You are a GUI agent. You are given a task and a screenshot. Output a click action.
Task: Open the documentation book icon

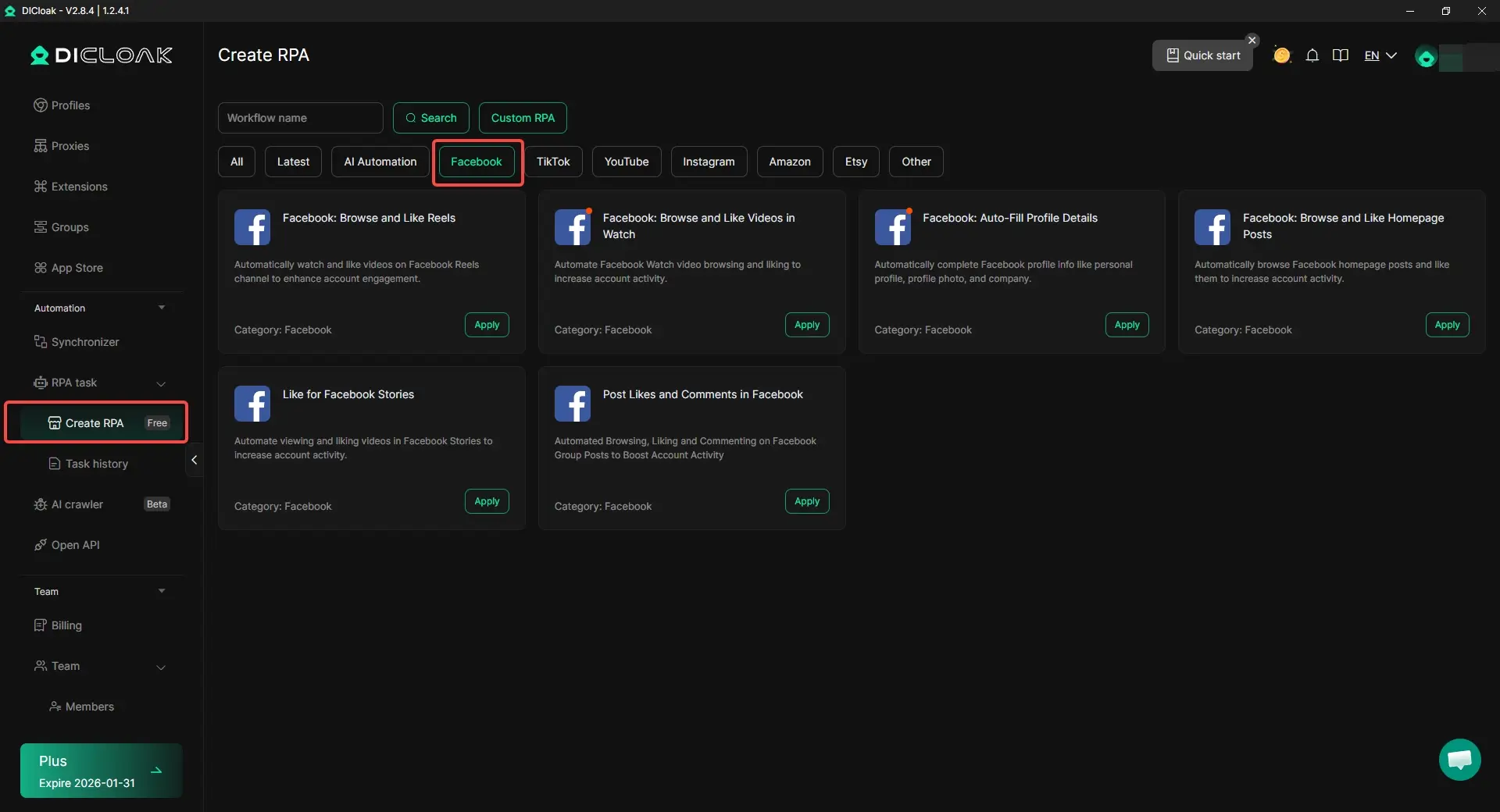[1341, 55]
